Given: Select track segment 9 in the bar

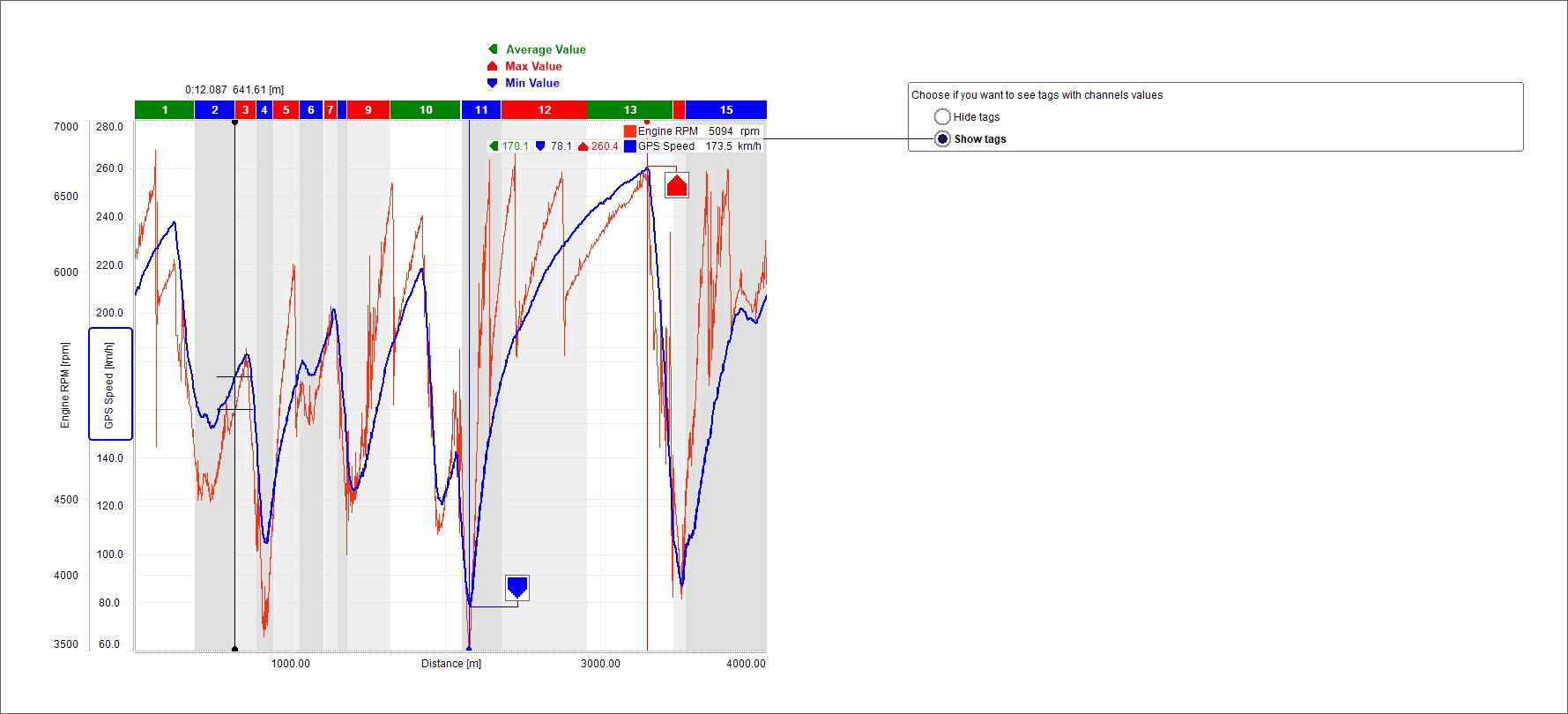Looking at the screenshot, I should point(368,109).
